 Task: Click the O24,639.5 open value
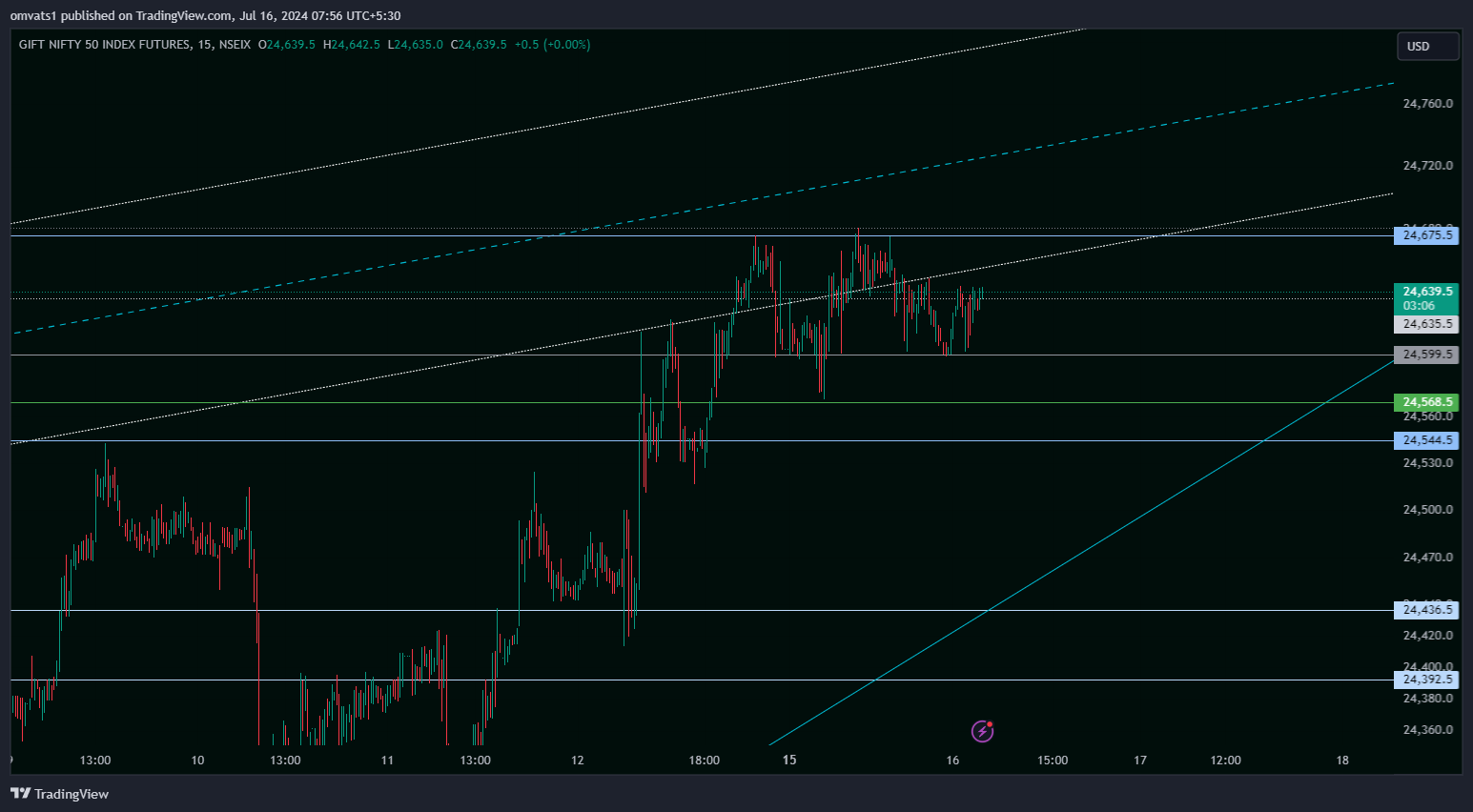click(287, 45)
